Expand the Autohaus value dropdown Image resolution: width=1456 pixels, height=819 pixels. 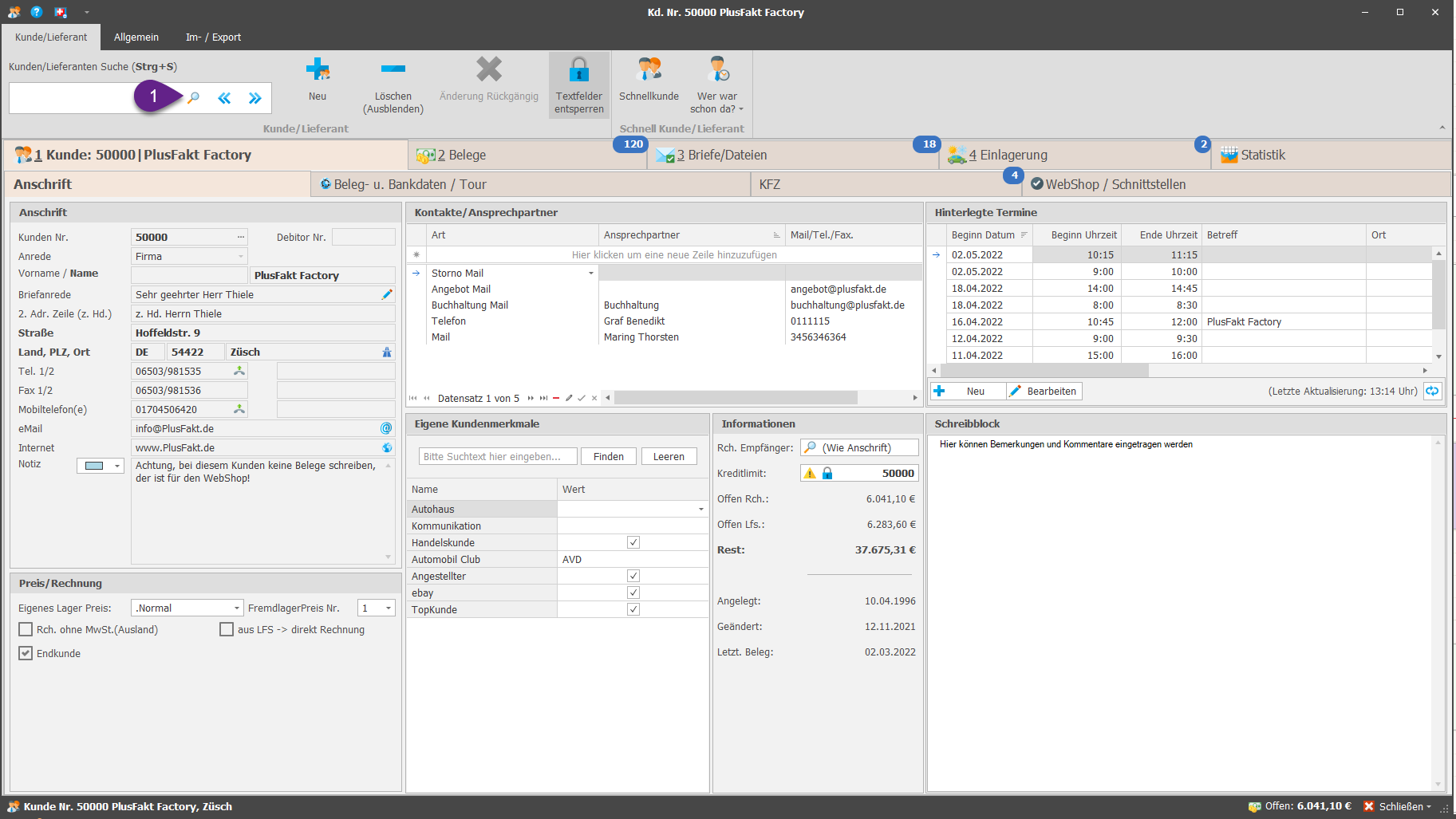coord(701,509)
